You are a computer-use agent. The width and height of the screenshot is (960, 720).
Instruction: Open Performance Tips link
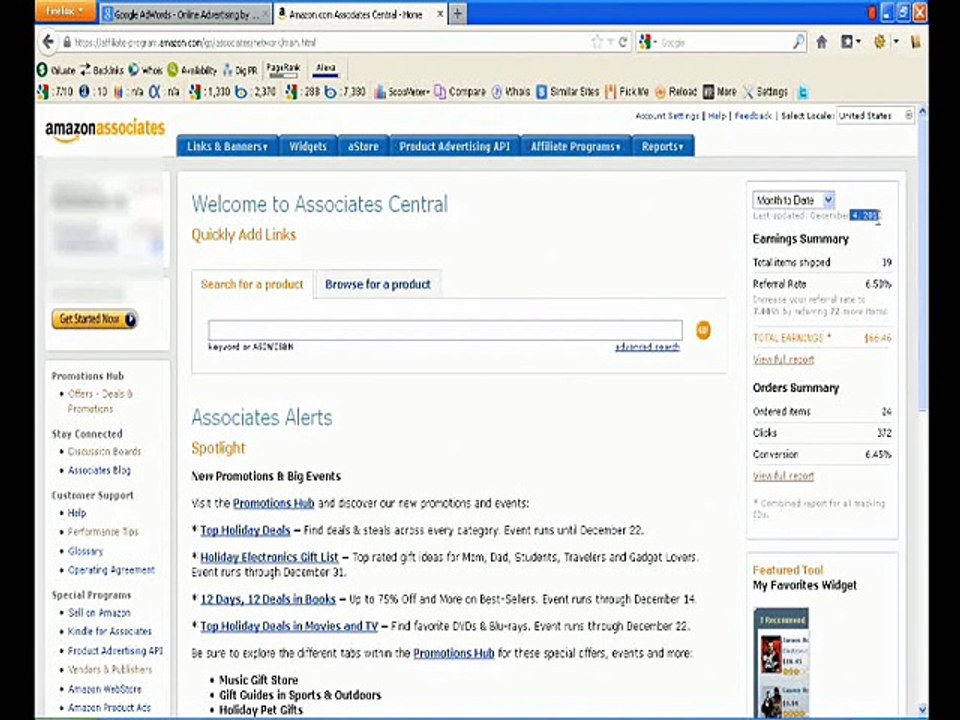[x=103, y=531]
